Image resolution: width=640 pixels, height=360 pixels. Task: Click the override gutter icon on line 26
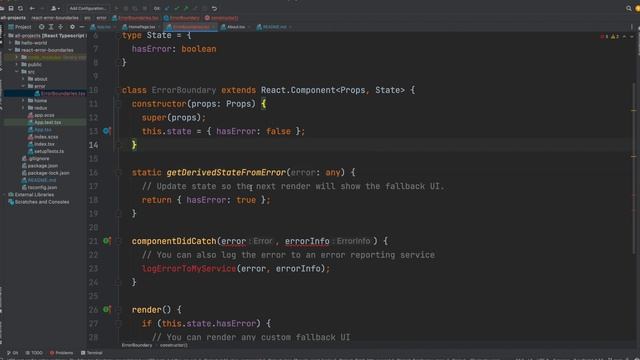pos(107,309)
